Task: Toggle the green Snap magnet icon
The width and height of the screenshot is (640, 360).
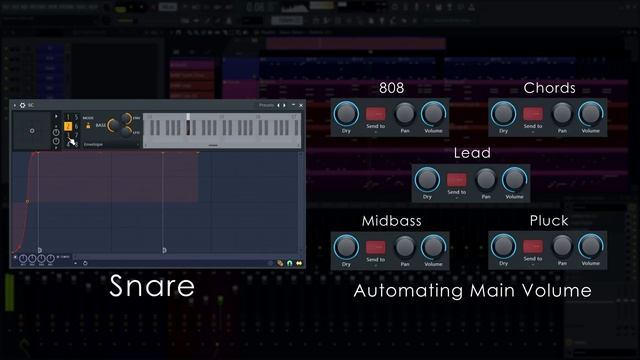Action: (290, 263)
